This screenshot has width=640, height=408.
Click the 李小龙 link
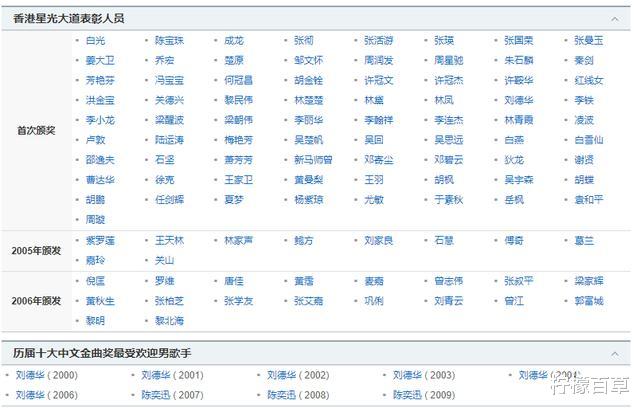tap(100, 120)
